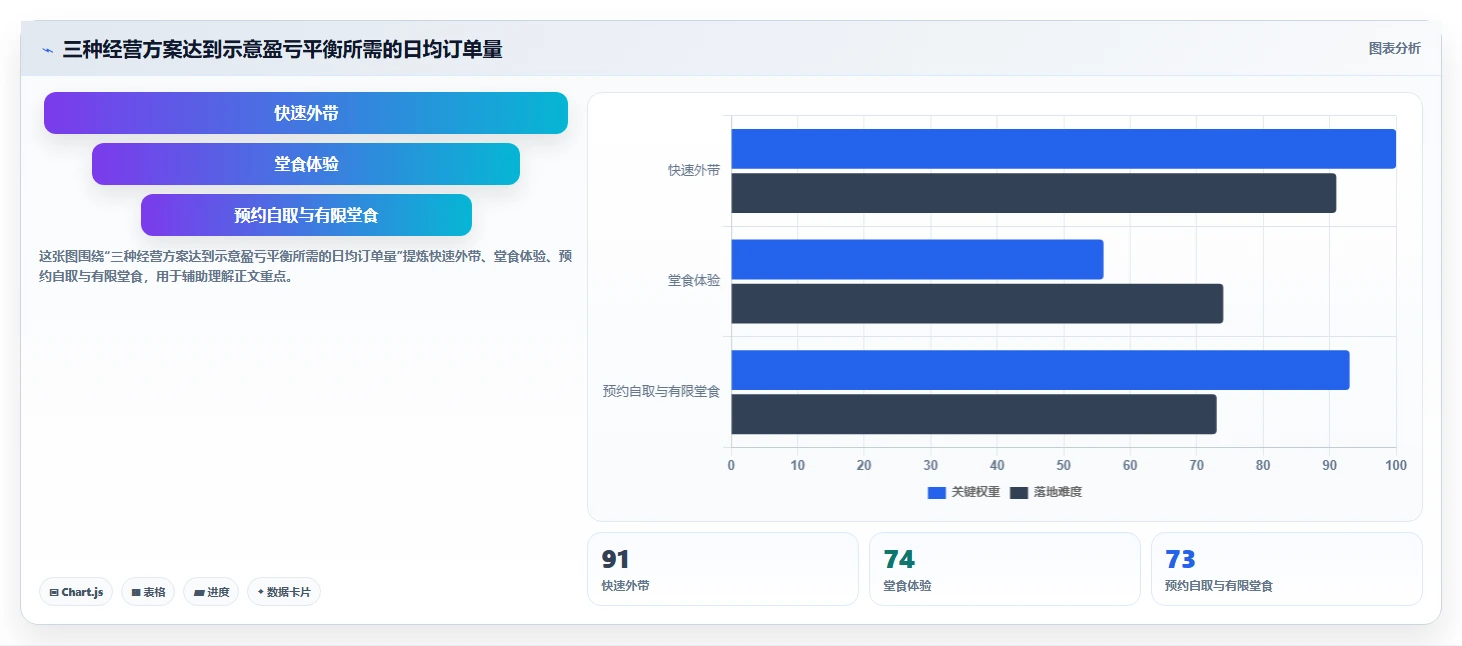The image size is (1462, 646).
Task: Click the 进度 tag chip
Action: click(211, 592)
